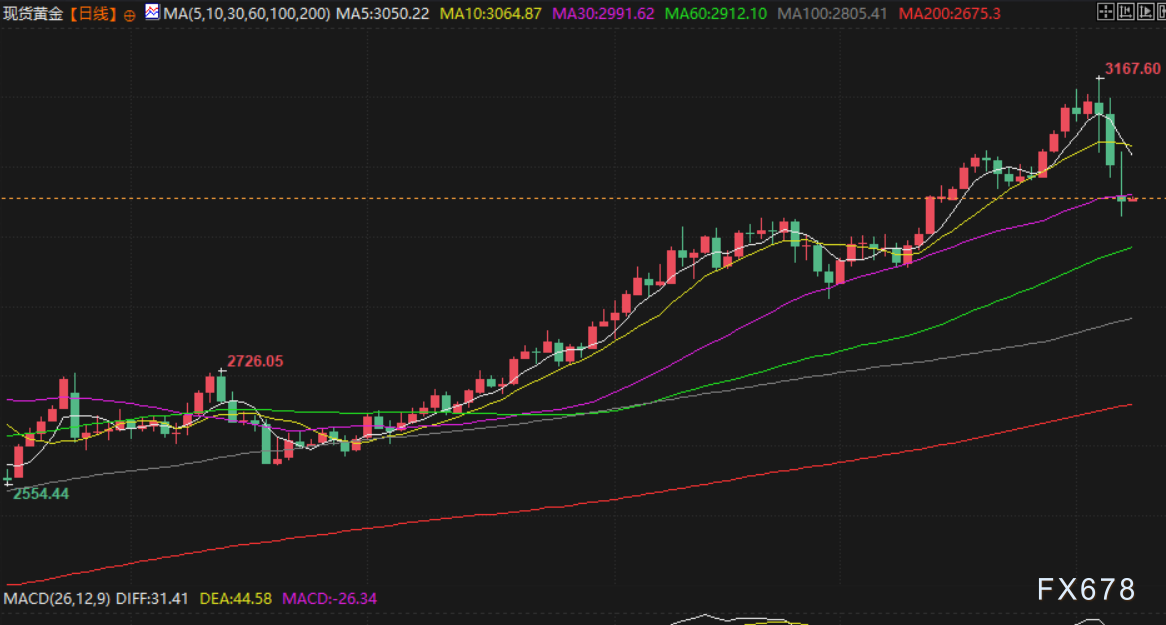Click the 2554.44 low price marker
The height and width of the screenshot is (625, 1166).
pyautogui.click(x=41, y=494)
